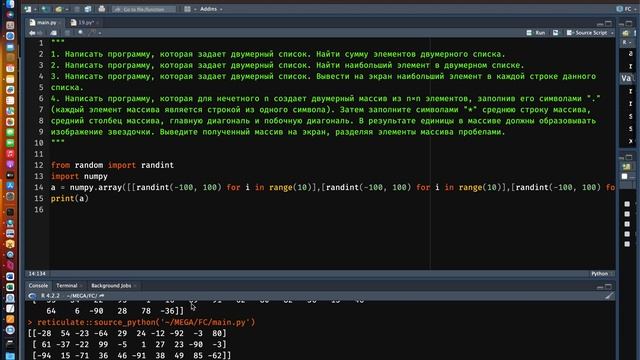Toggle the fifth checkbox in the right pane
640x360 pixels.
(x=627, y=244)
